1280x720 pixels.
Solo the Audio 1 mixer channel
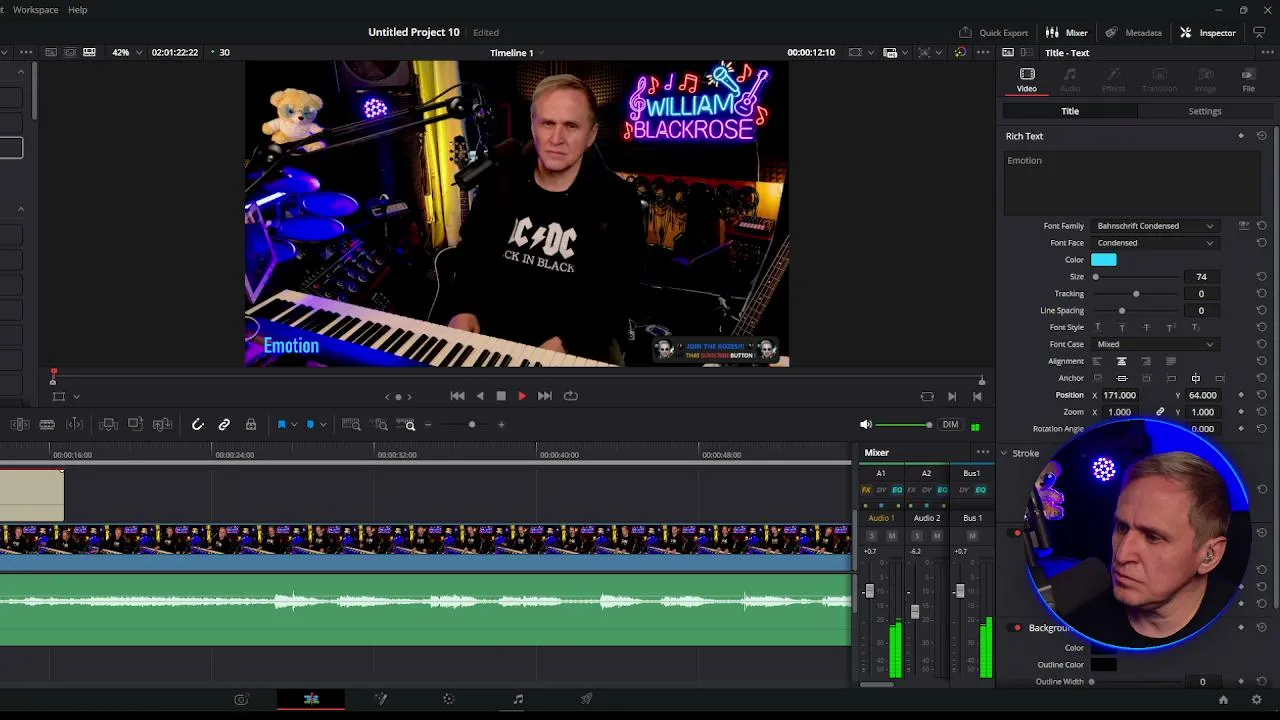[x=871, y=536]
